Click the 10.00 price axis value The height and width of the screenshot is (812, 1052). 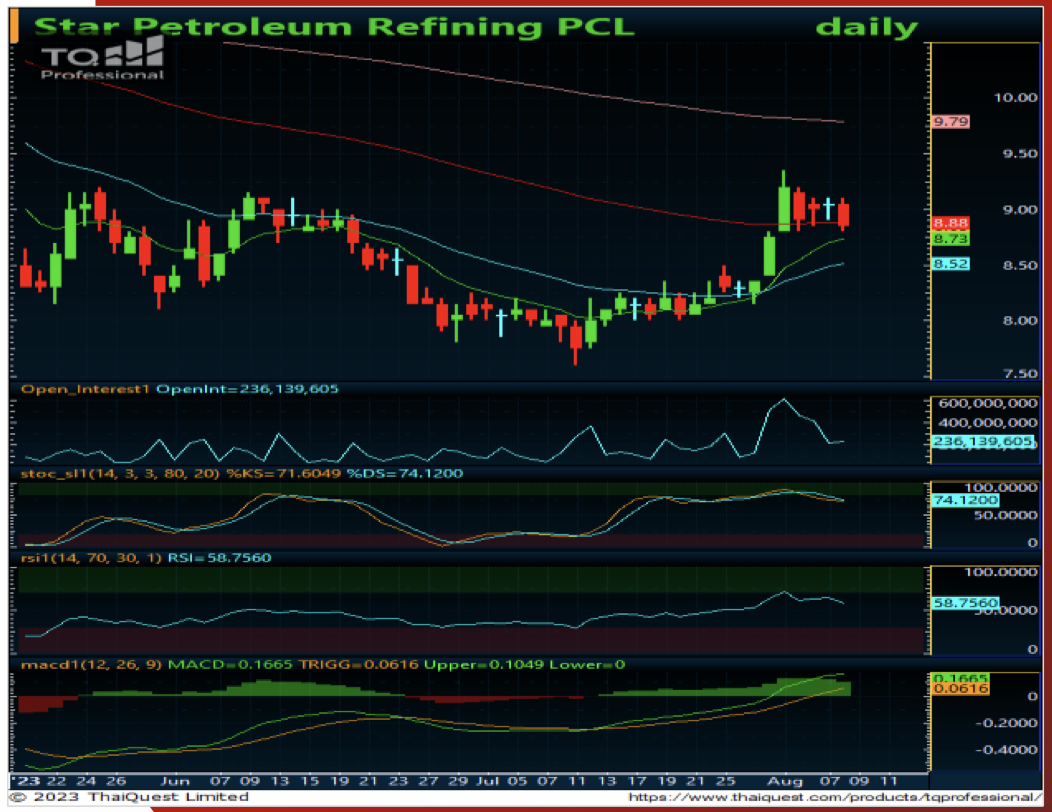click(1015, 97)
